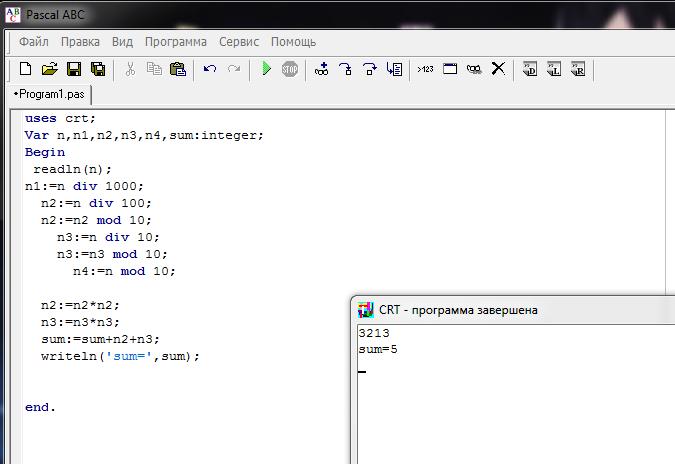Click the Step Over debug icon
The width and height of the screenshot is (675, 464).
[346, 69]
